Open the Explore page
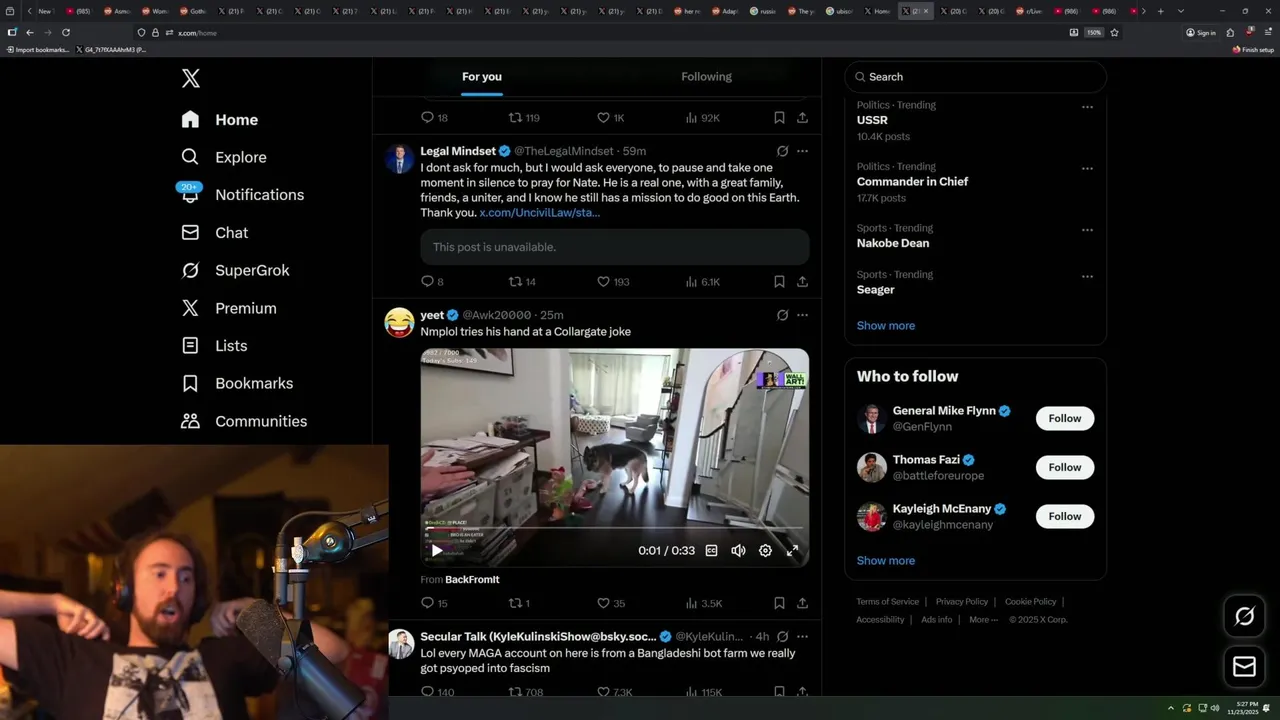Screen dimensions: 1280x720 (x=224, y=157)
